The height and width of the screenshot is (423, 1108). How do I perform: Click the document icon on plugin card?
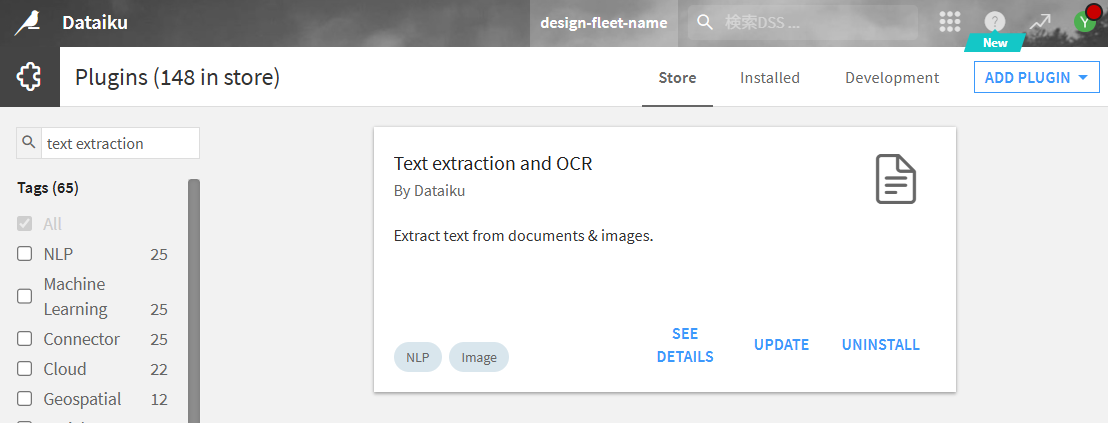pos(895,180)
